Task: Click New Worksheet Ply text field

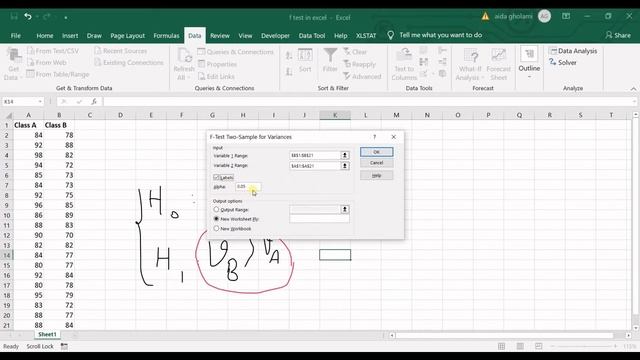Action: point(319,219)
